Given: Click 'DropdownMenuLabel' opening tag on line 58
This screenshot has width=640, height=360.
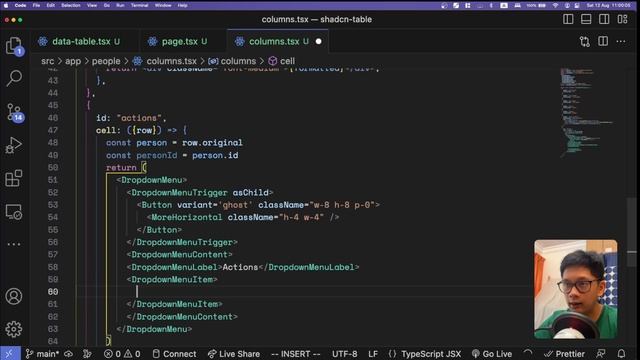Looking at the screenshot, I should pyautogui.click(x=174, y=267).
